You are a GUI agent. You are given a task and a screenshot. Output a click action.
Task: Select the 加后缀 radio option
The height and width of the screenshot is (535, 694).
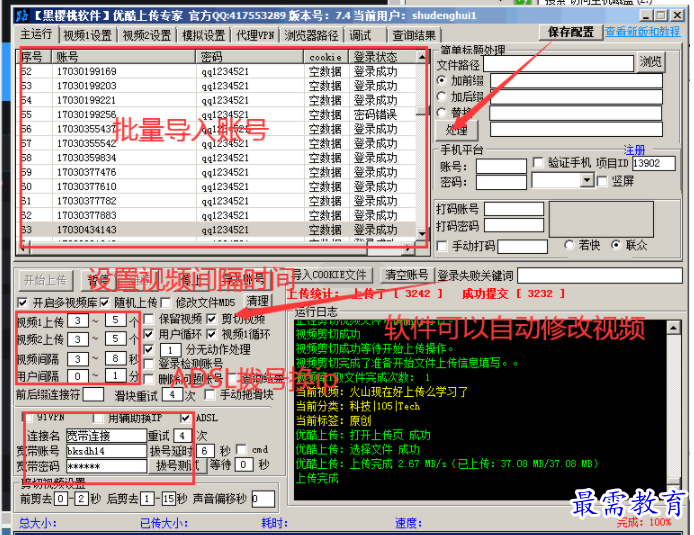pos(442,96)
